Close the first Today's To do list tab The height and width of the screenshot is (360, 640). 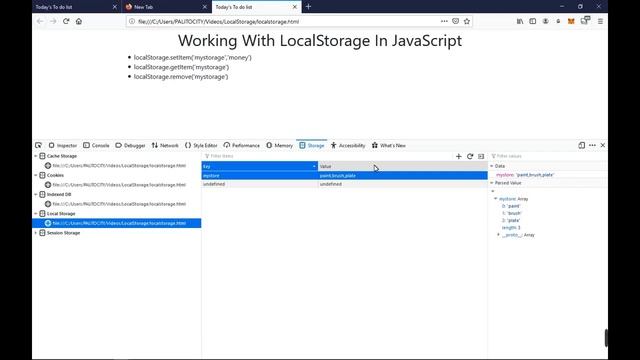pos(114,7)
